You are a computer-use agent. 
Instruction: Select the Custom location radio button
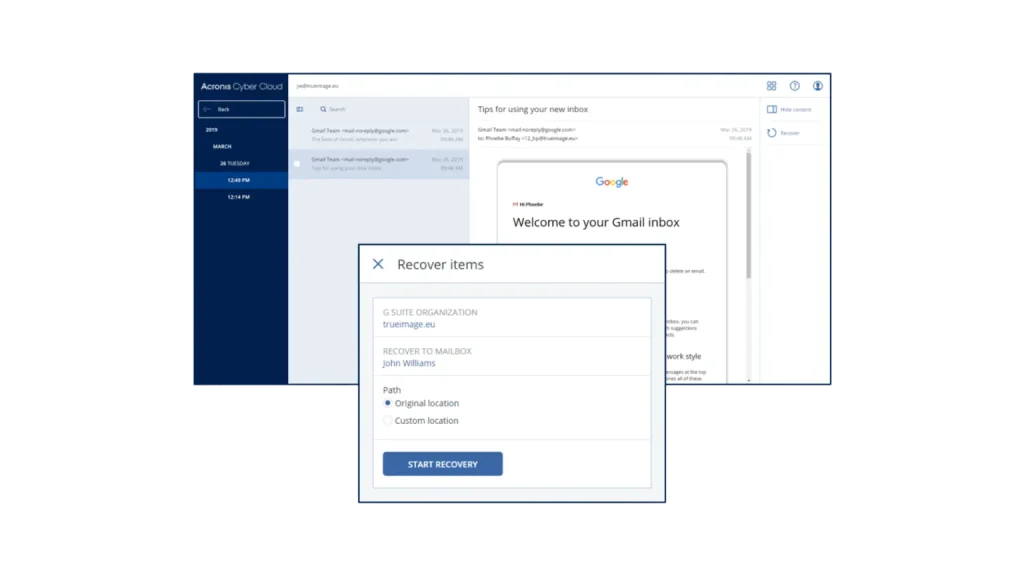click(387, 421)
